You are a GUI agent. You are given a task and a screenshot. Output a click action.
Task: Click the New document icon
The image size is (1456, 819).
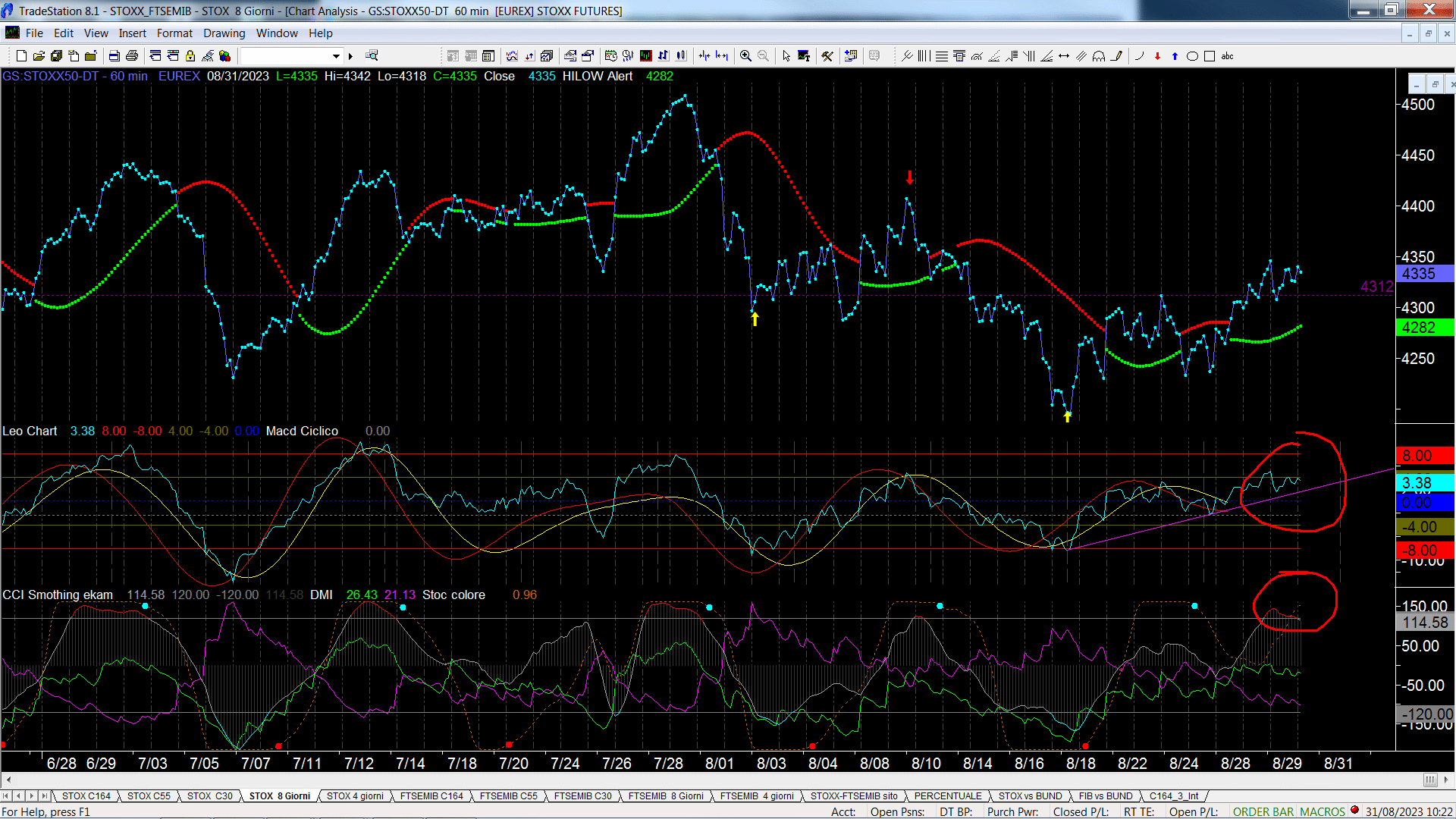21,56
